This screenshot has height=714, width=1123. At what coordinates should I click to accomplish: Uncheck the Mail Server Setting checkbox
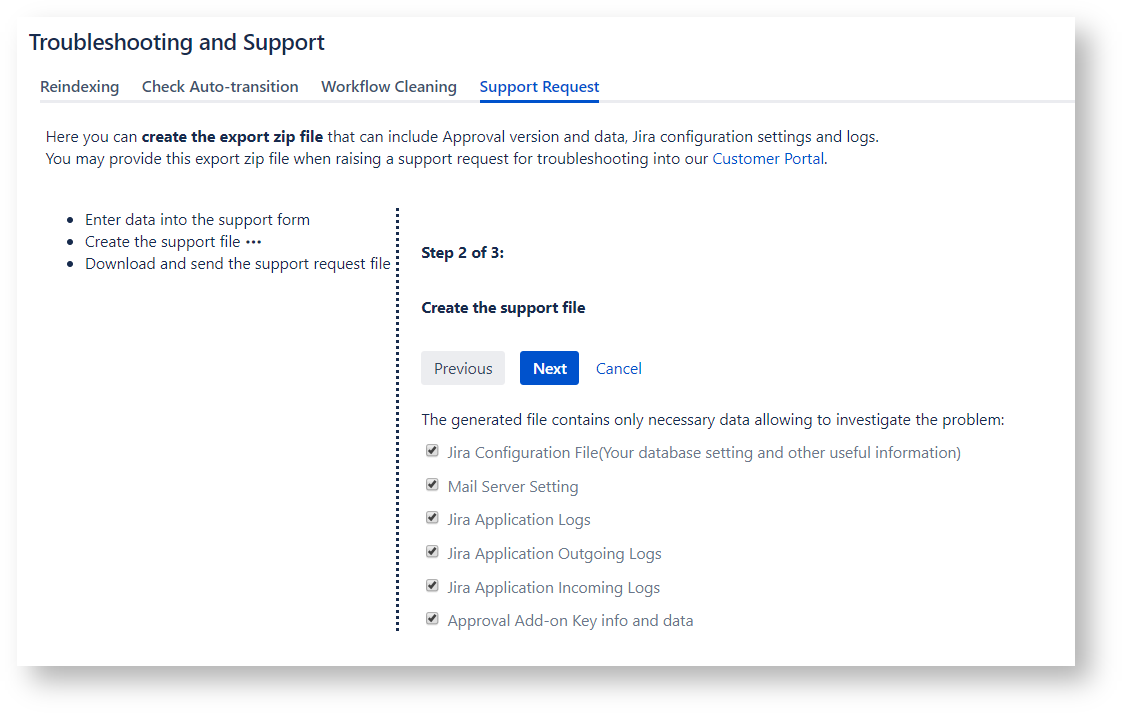point(432,485)
